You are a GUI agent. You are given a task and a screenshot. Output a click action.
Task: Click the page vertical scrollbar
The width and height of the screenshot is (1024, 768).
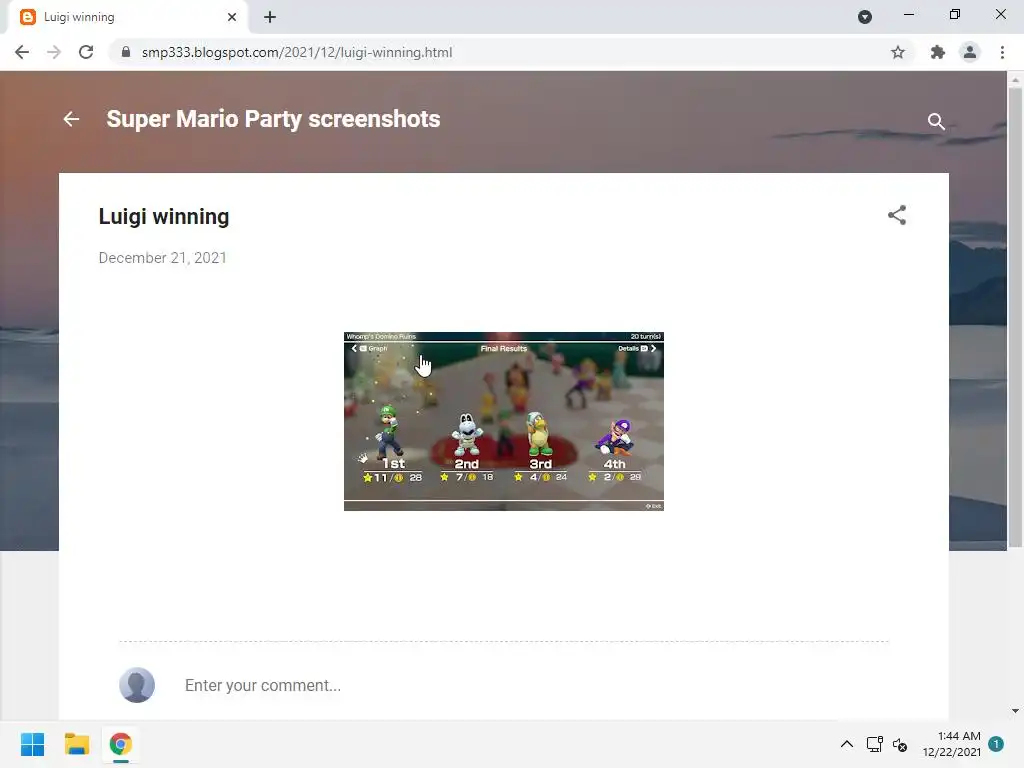[x=1015, y=317]
